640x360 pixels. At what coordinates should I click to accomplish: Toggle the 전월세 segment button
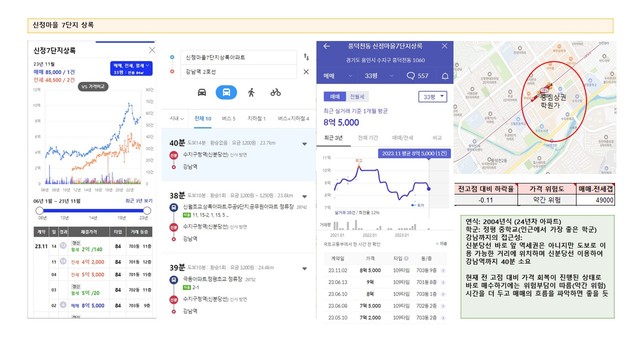[357, 96]
